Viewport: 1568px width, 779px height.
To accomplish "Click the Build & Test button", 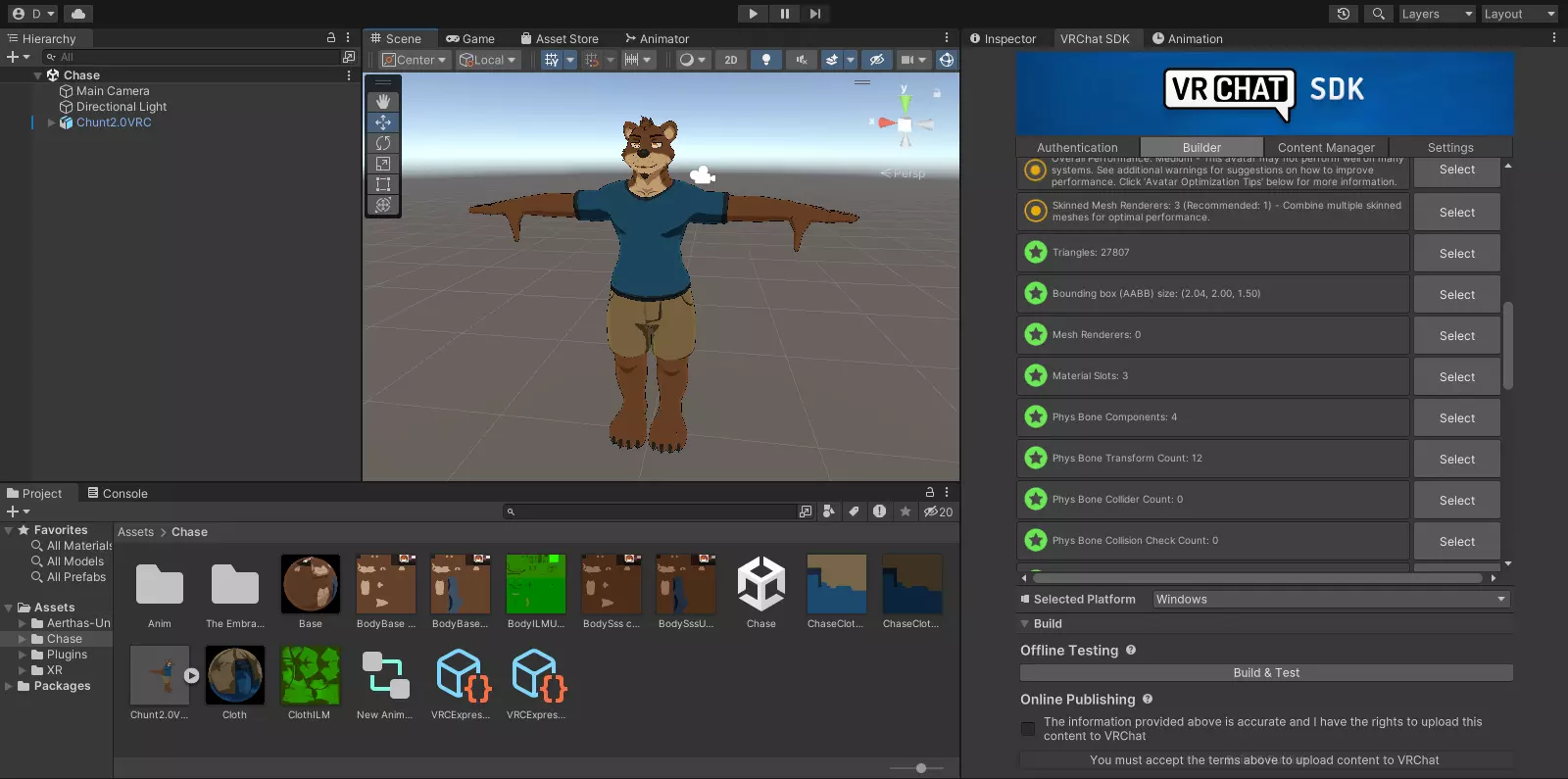I will coord(1266,673).
